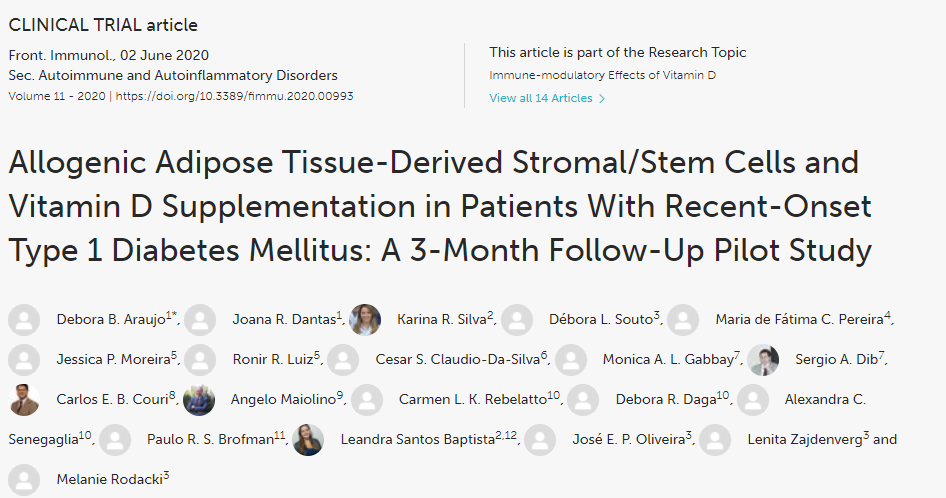Click Debora B. Araujo's avatar icon

point(24,320)
